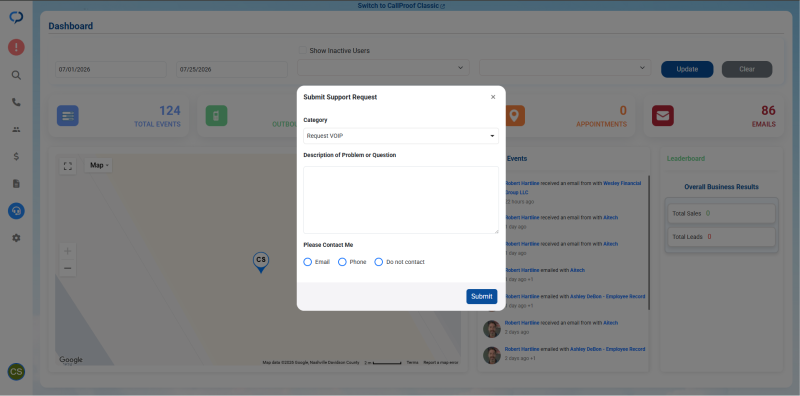Viewport: 800px width, 396px height.
Task: Click the Overall Business Results heading
Action: tap(721, 187)
